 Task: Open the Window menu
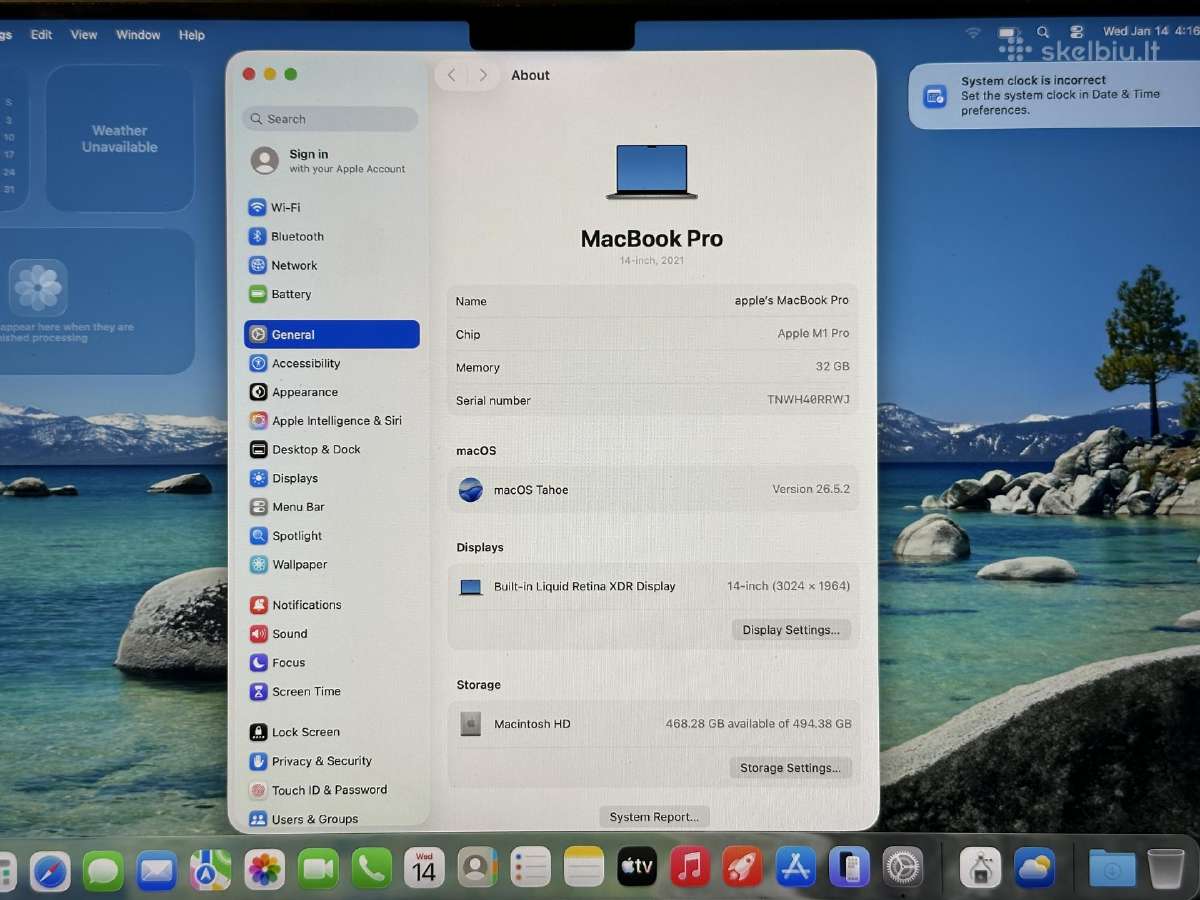coord(138,34)
